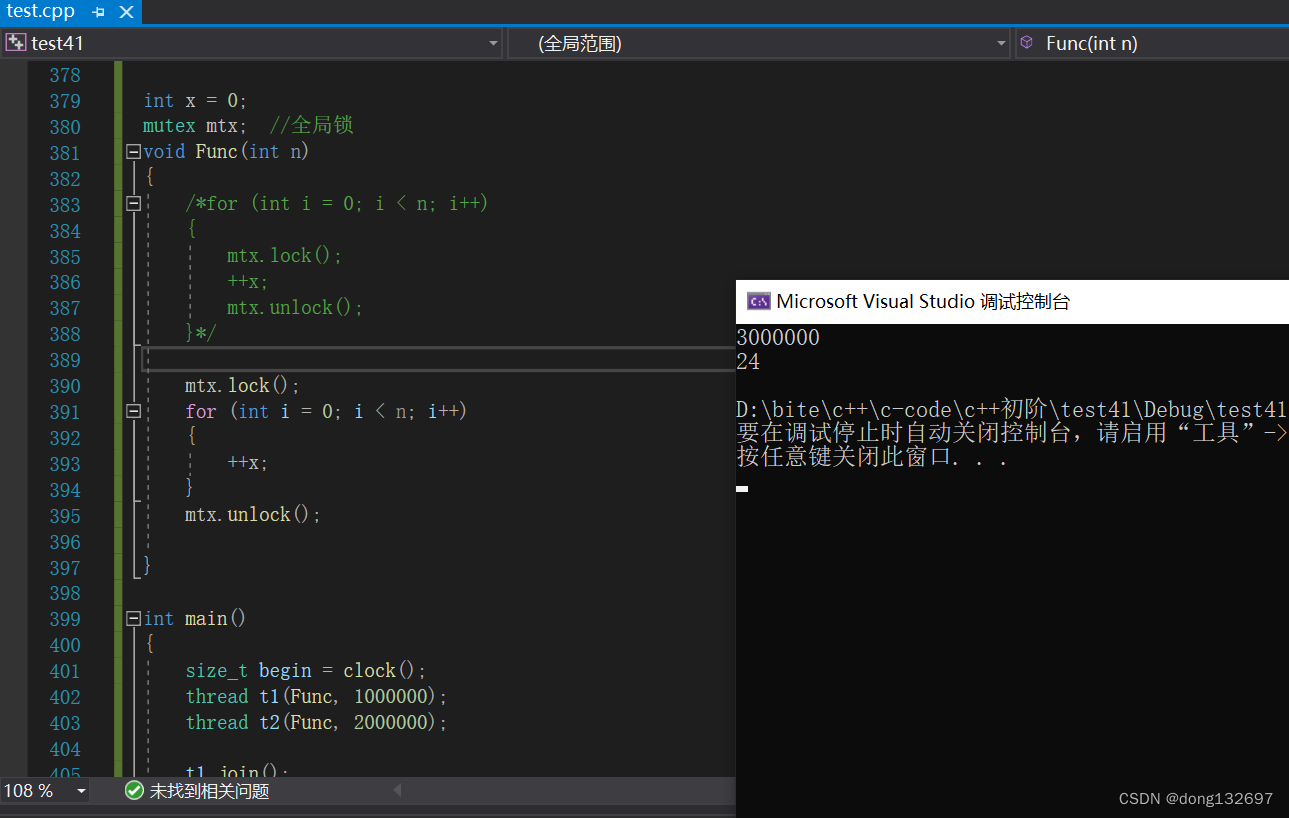
Task: Open the test41 project dropdown
Action: coord(493,43)
